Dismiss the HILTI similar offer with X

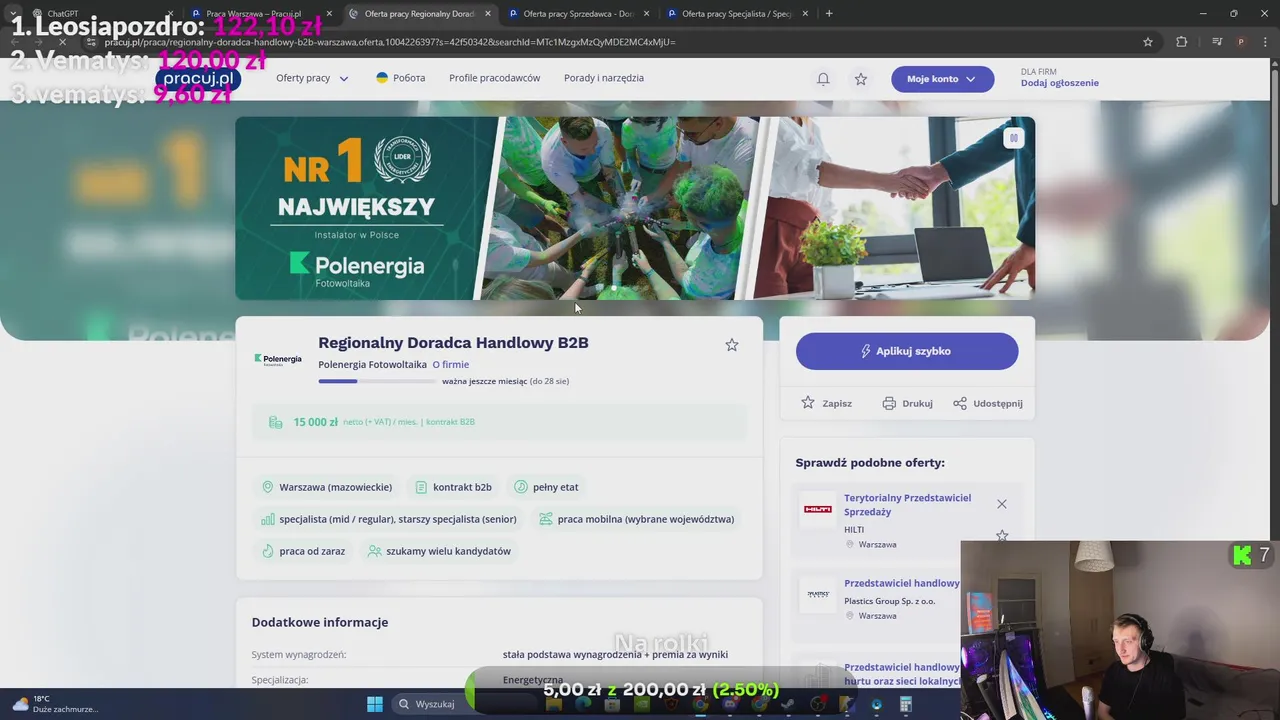(x=1002, y=504)
